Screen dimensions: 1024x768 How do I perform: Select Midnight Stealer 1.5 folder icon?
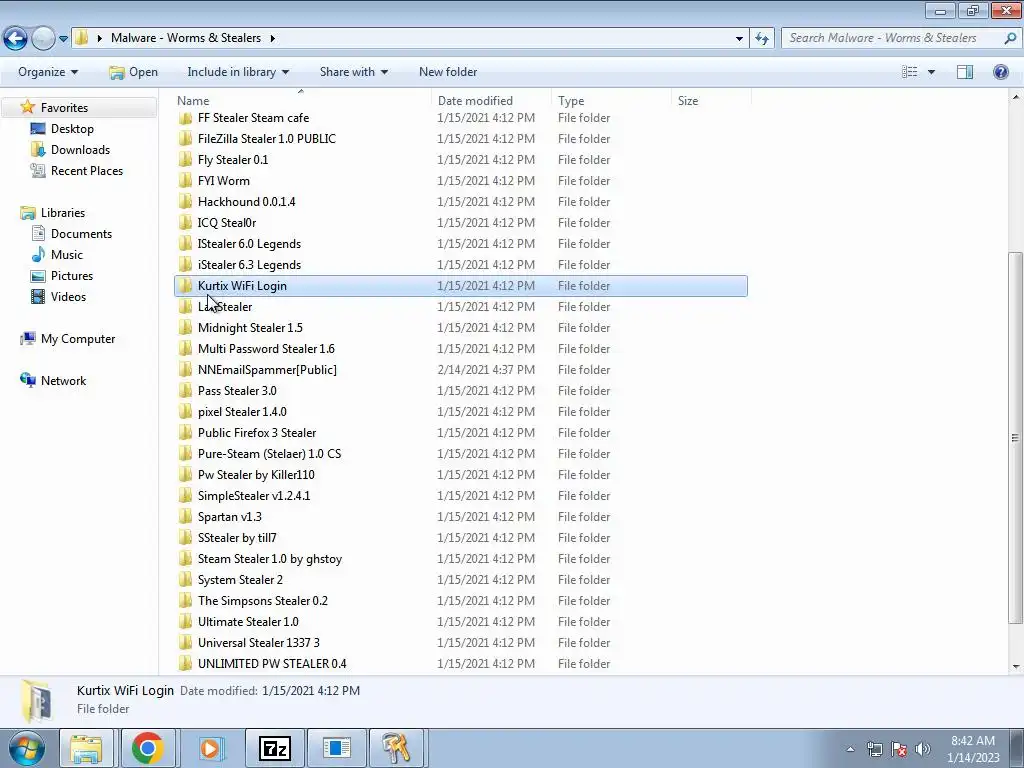pyautogui.click(x=185, y=328)
